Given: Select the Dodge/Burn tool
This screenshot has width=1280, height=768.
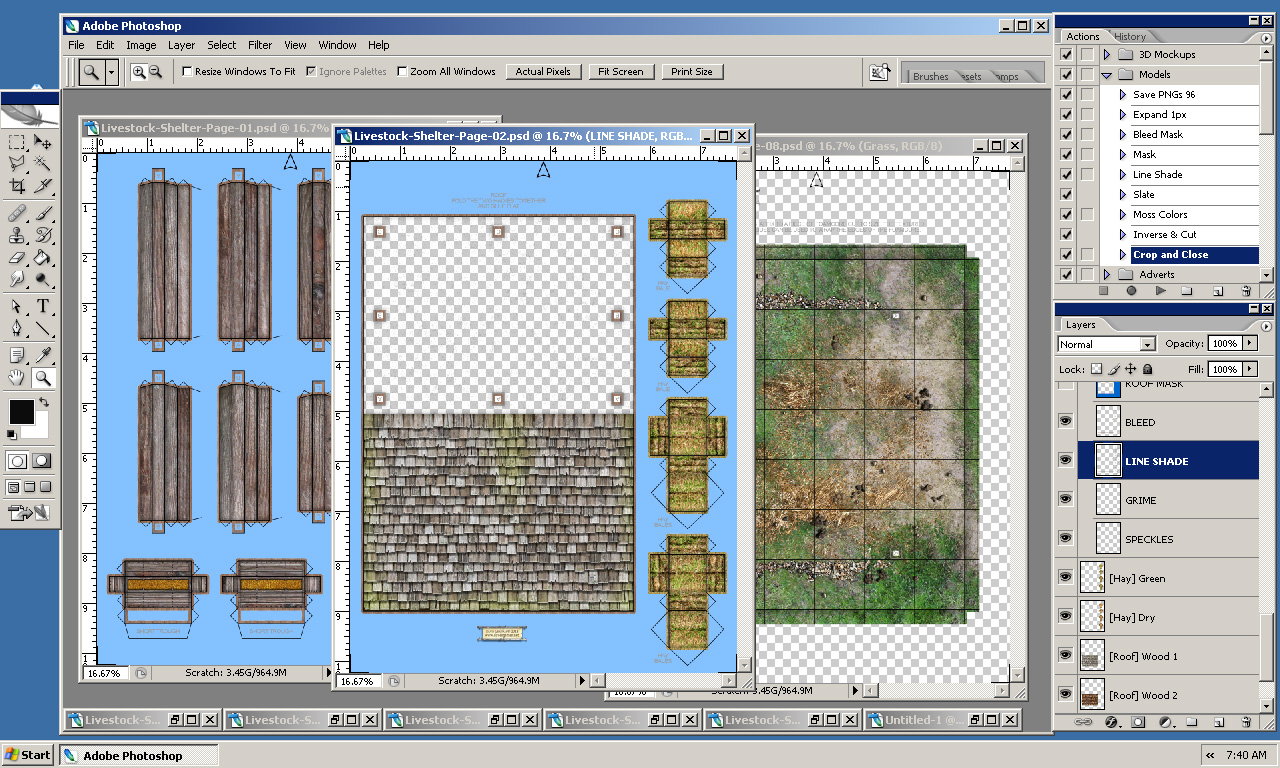Looking at the screenshot, I should pyautogui.click(x=43, y=279).
